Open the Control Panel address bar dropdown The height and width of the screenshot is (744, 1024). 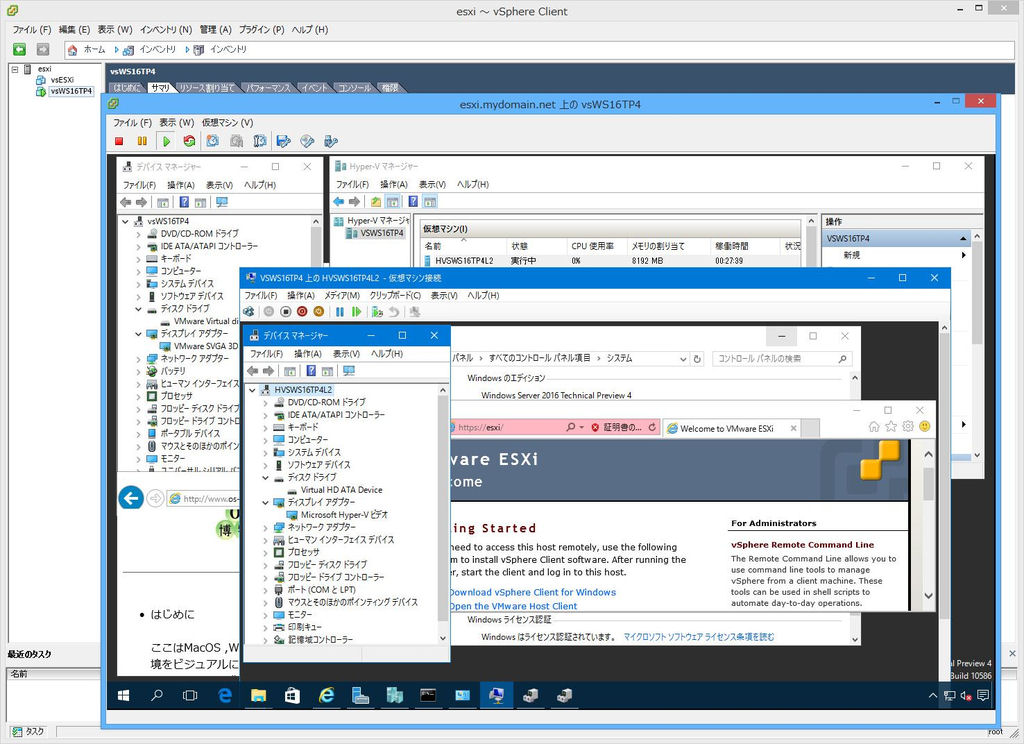(x=682, y=359)
